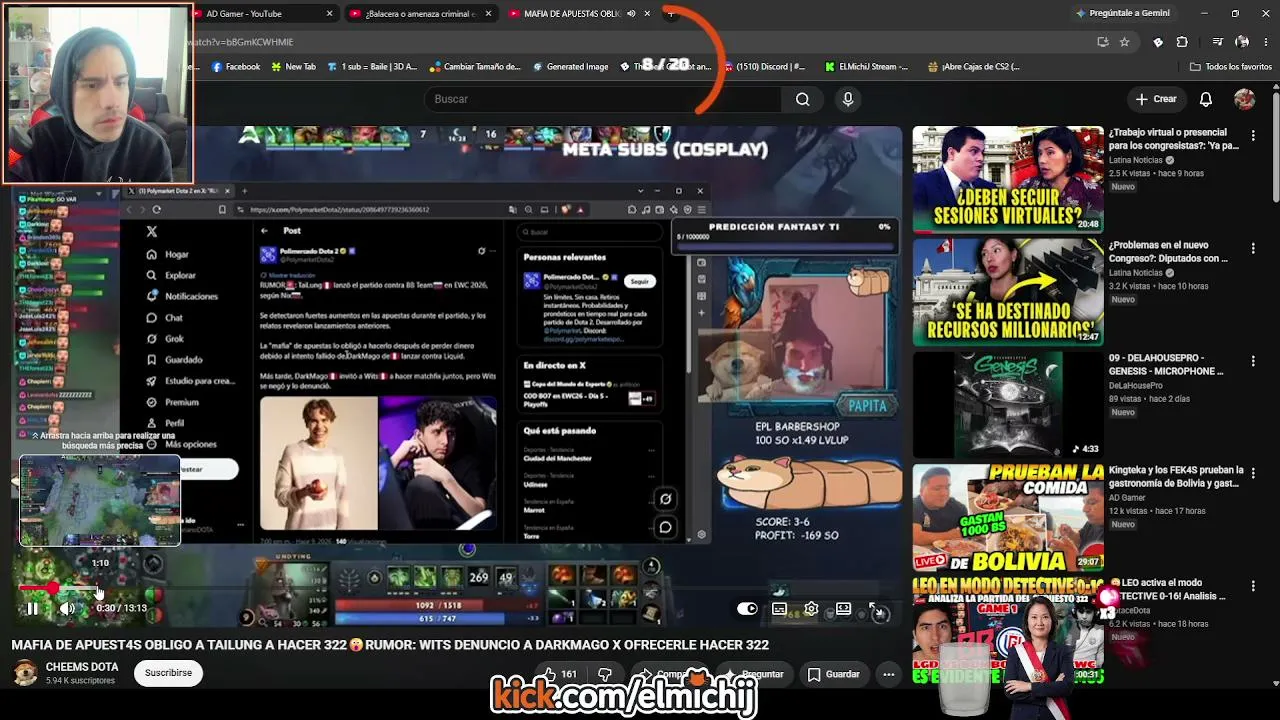1280x720 pixels.
Task: Open the ¿Deben seguir sesiones virtuales? thumbnail
Action: tap(1008, 179)
